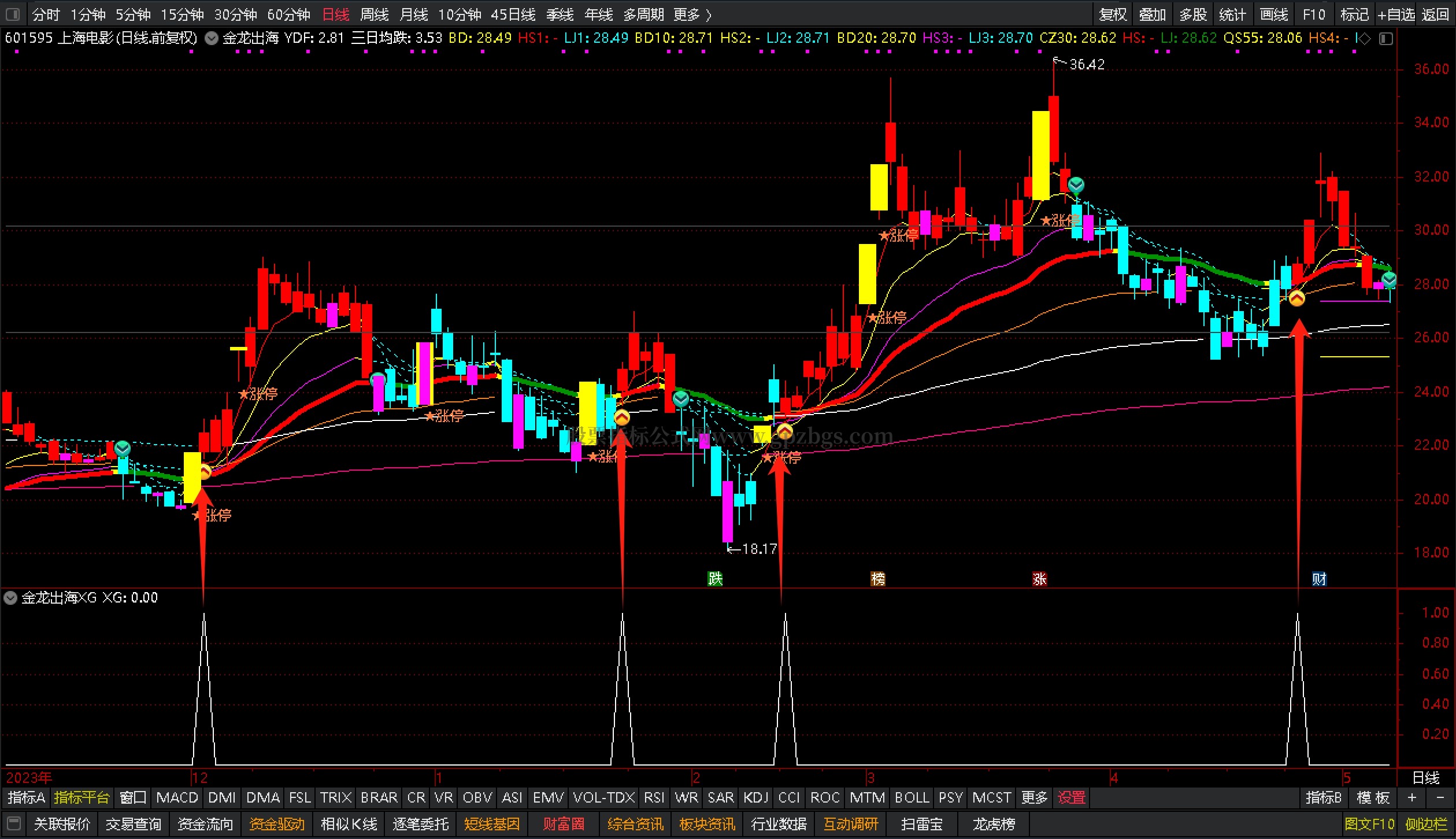Image resolution: width=1456 pixels, height=839 pixels.
Task: Toggle bottom panel icon left of 关联报价
Action: point(14,823)
